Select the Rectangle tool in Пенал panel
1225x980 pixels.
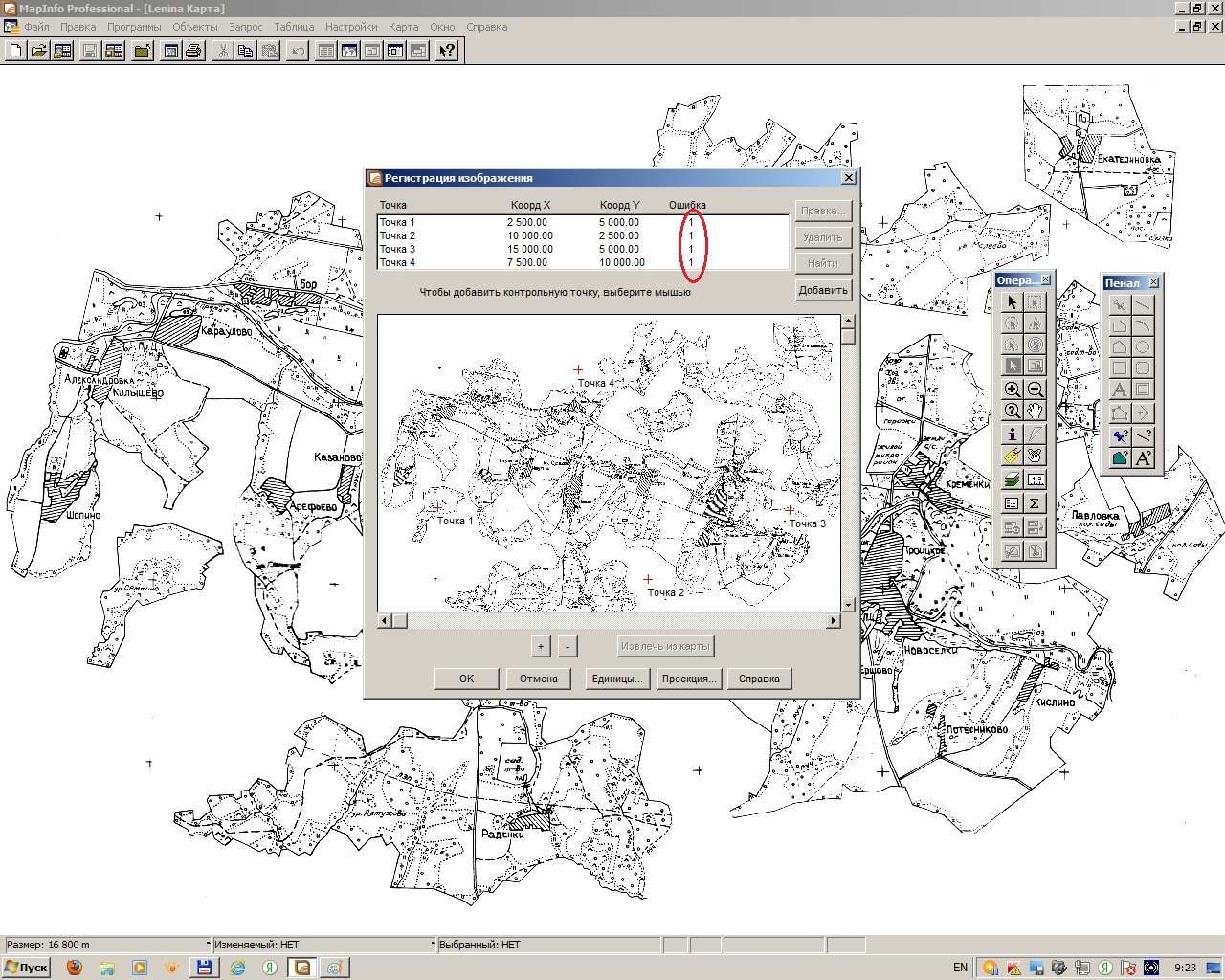1120,367
